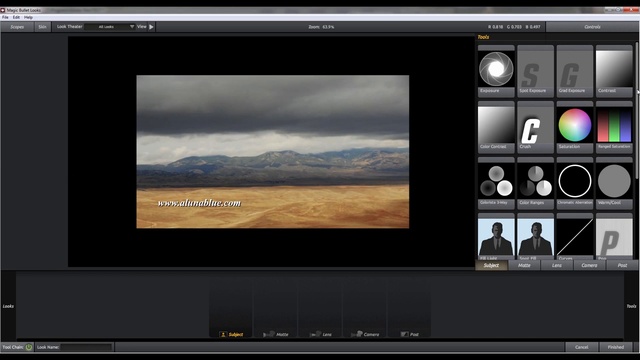The height and width of the screenshot is (360, 640).
Task: Select the Chromatic Aberration tool
Action: [x=575, y=183]
